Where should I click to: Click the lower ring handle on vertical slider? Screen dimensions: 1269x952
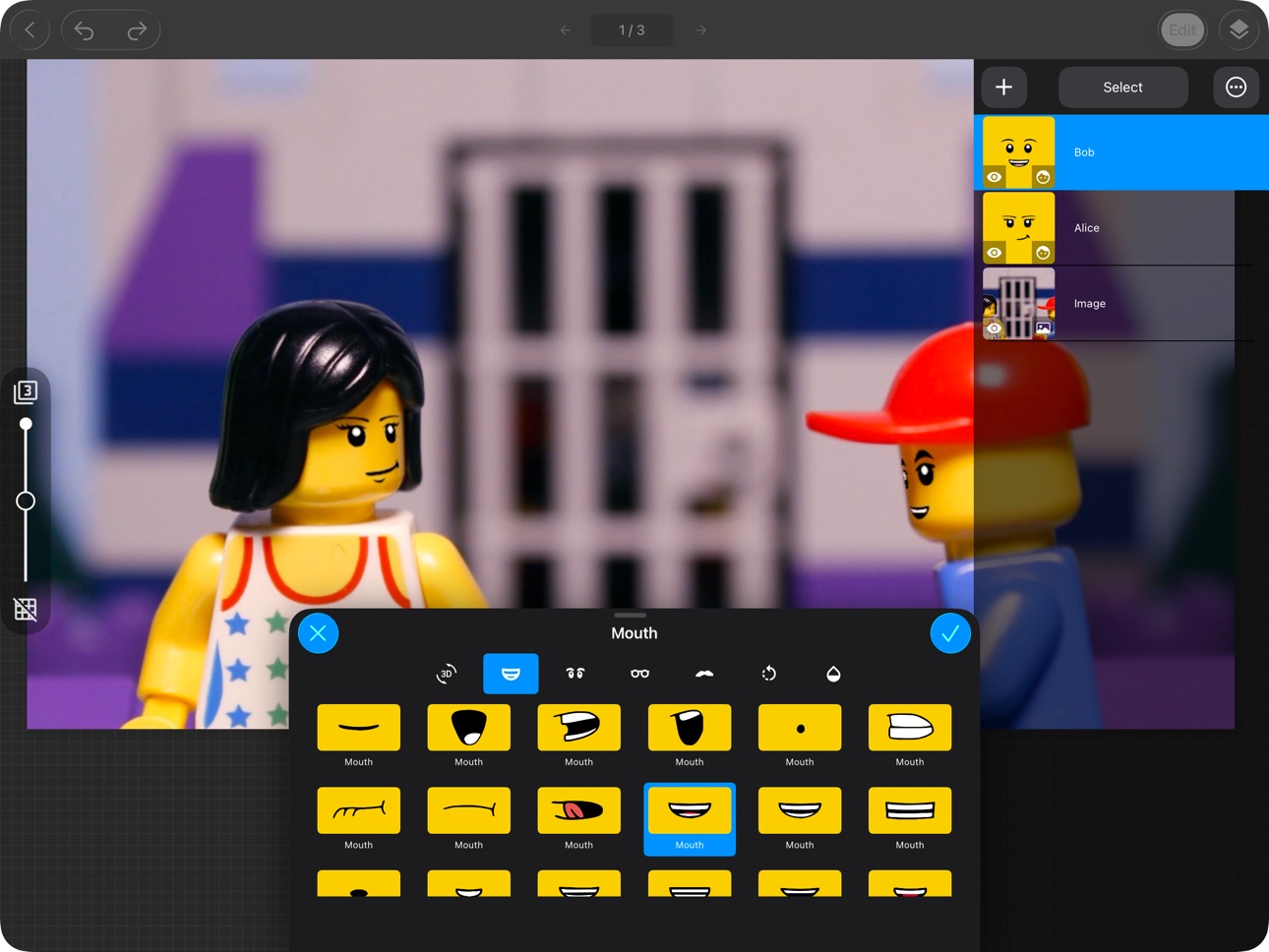26,501
